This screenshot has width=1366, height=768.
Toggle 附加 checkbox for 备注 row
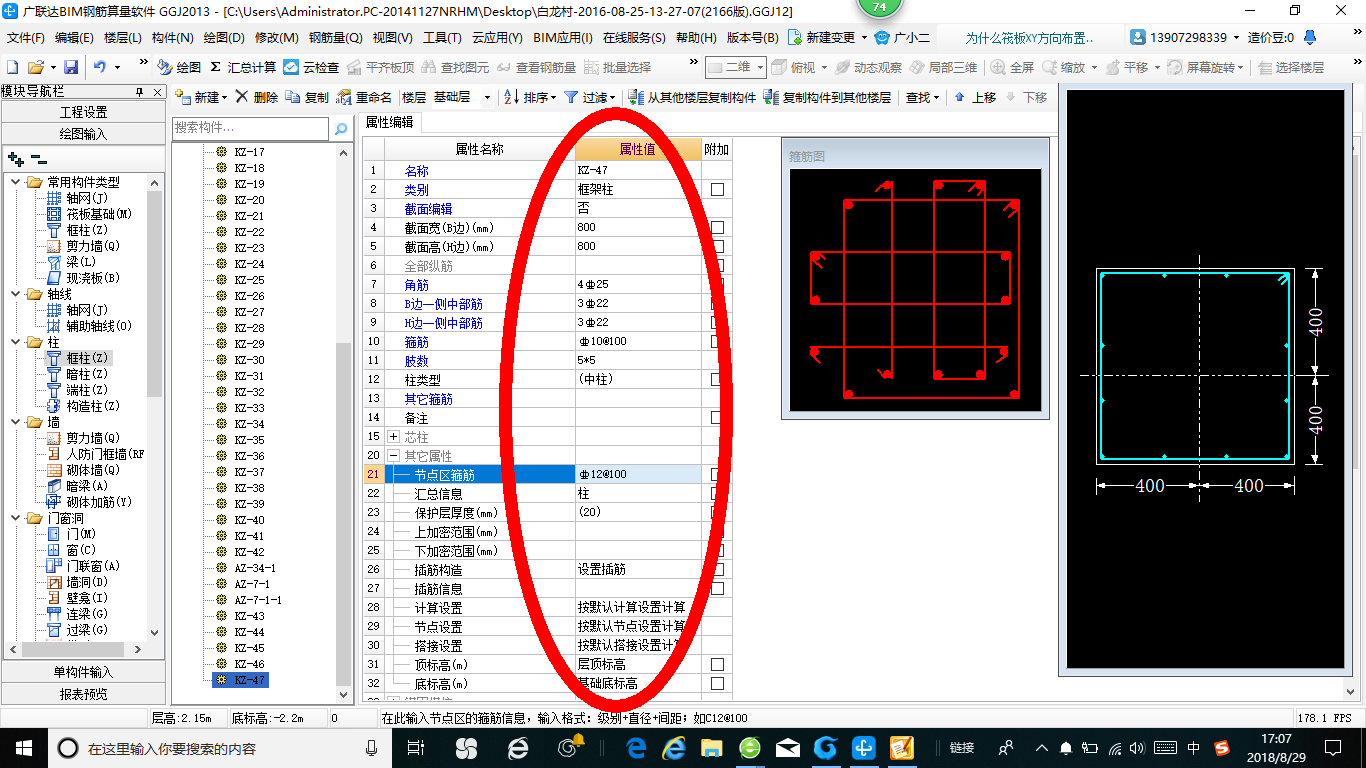(717, 418)
